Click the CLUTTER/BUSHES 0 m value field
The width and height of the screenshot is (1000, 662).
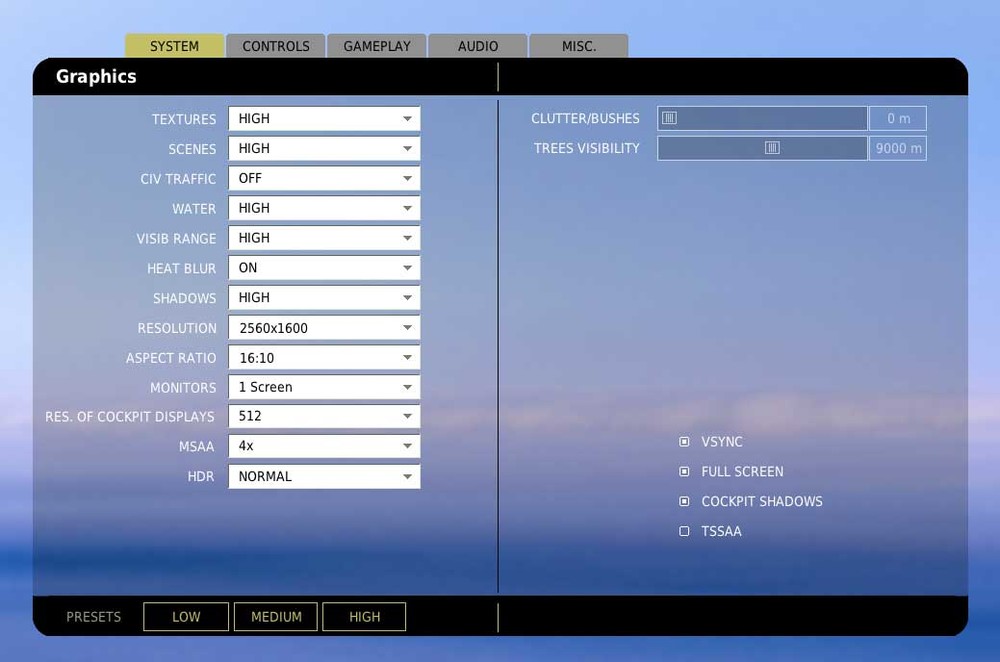click(x=897, y=119)
